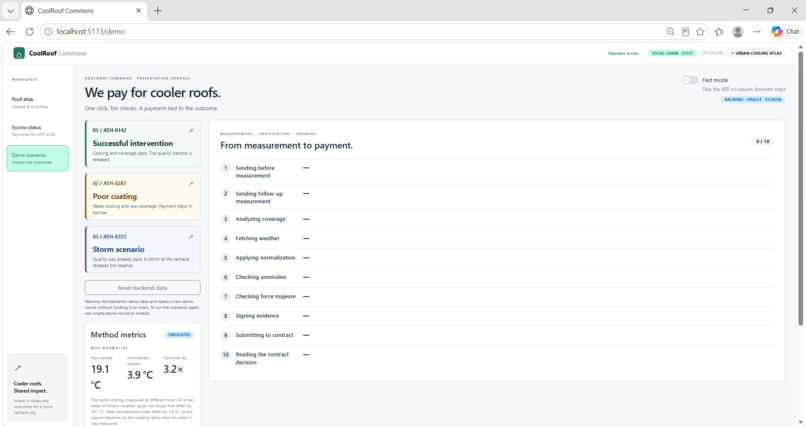Click Operator access link
The width and height of the screenshot is (806, 427).
(x=623, y=53)
